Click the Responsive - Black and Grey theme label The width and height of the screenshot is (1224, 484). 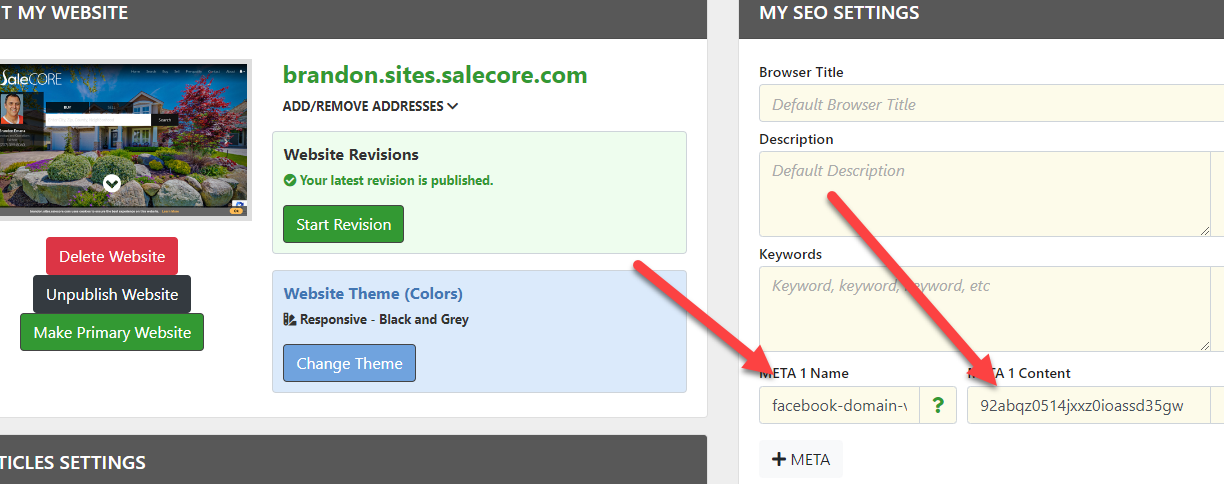(x=384, y=320)
